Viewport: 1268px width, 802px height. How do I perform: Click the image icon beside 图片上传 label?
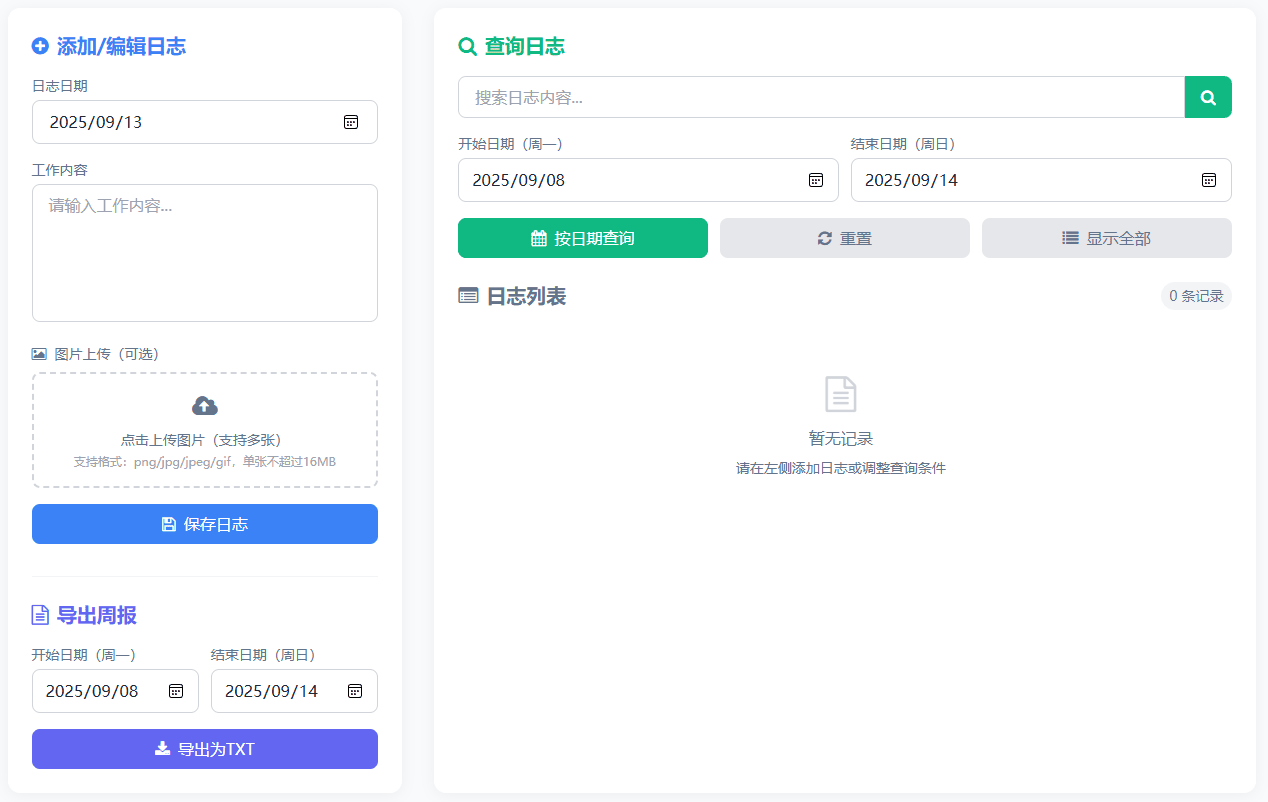point(38,353)
